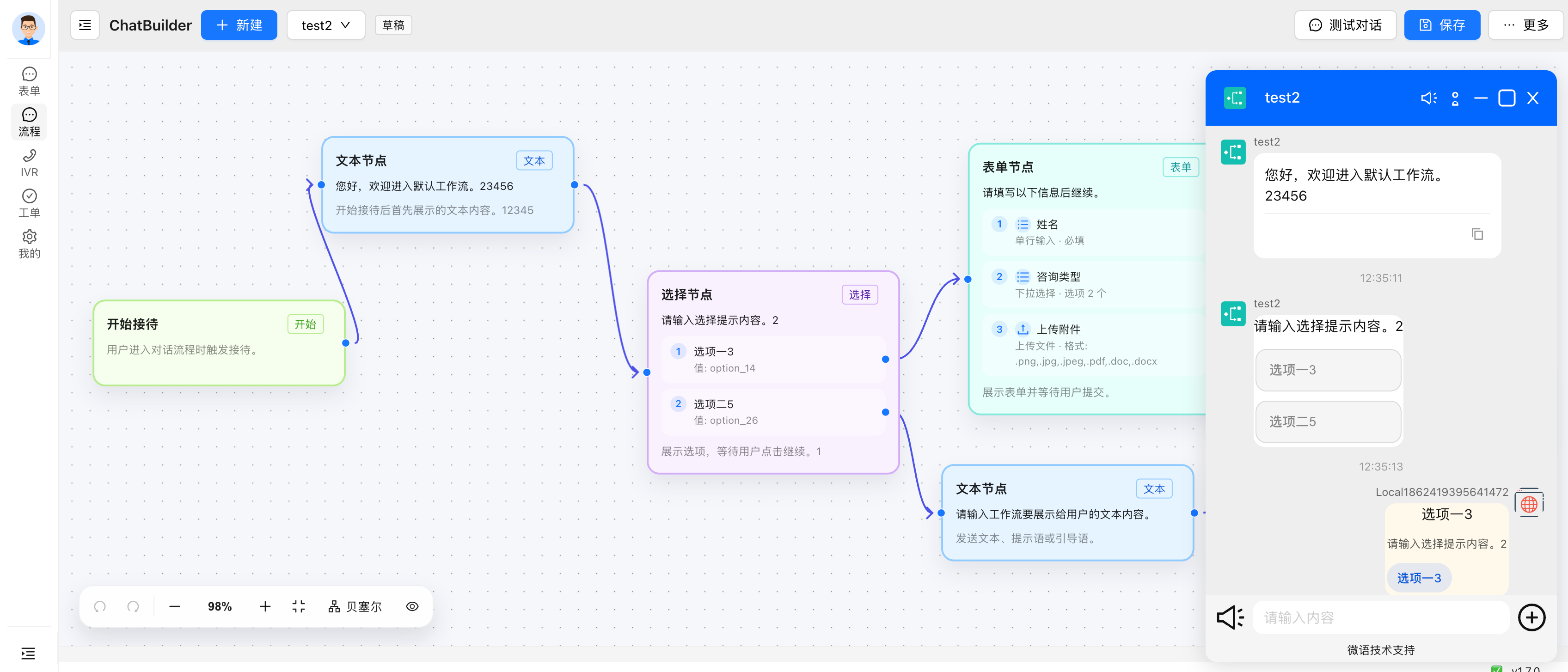Image resolution: width=1568 pixels, height=672 pixels.
Task: Expand the sidebar using bottom-left menu icon
Action: [28, 653]
